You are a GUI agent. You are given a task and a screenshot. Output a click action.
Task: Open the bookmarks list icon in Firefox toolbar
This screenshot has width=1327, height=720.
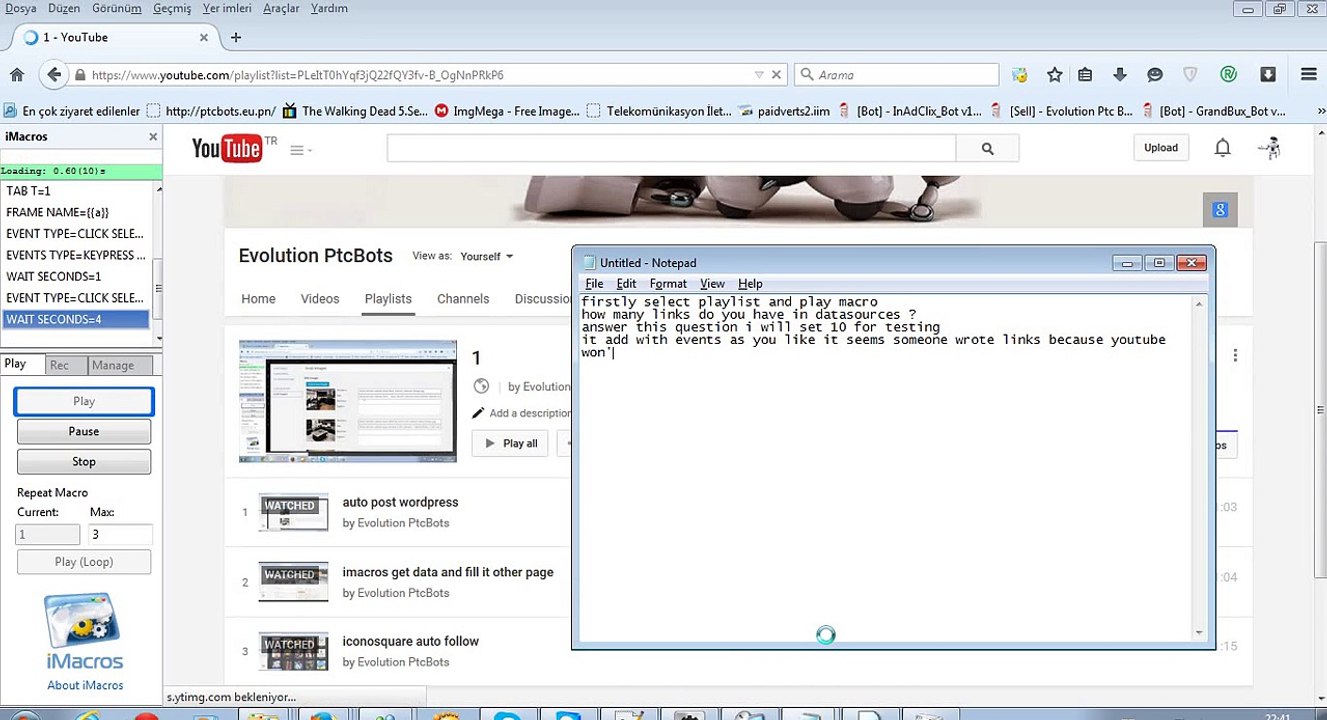point(1085,75)
